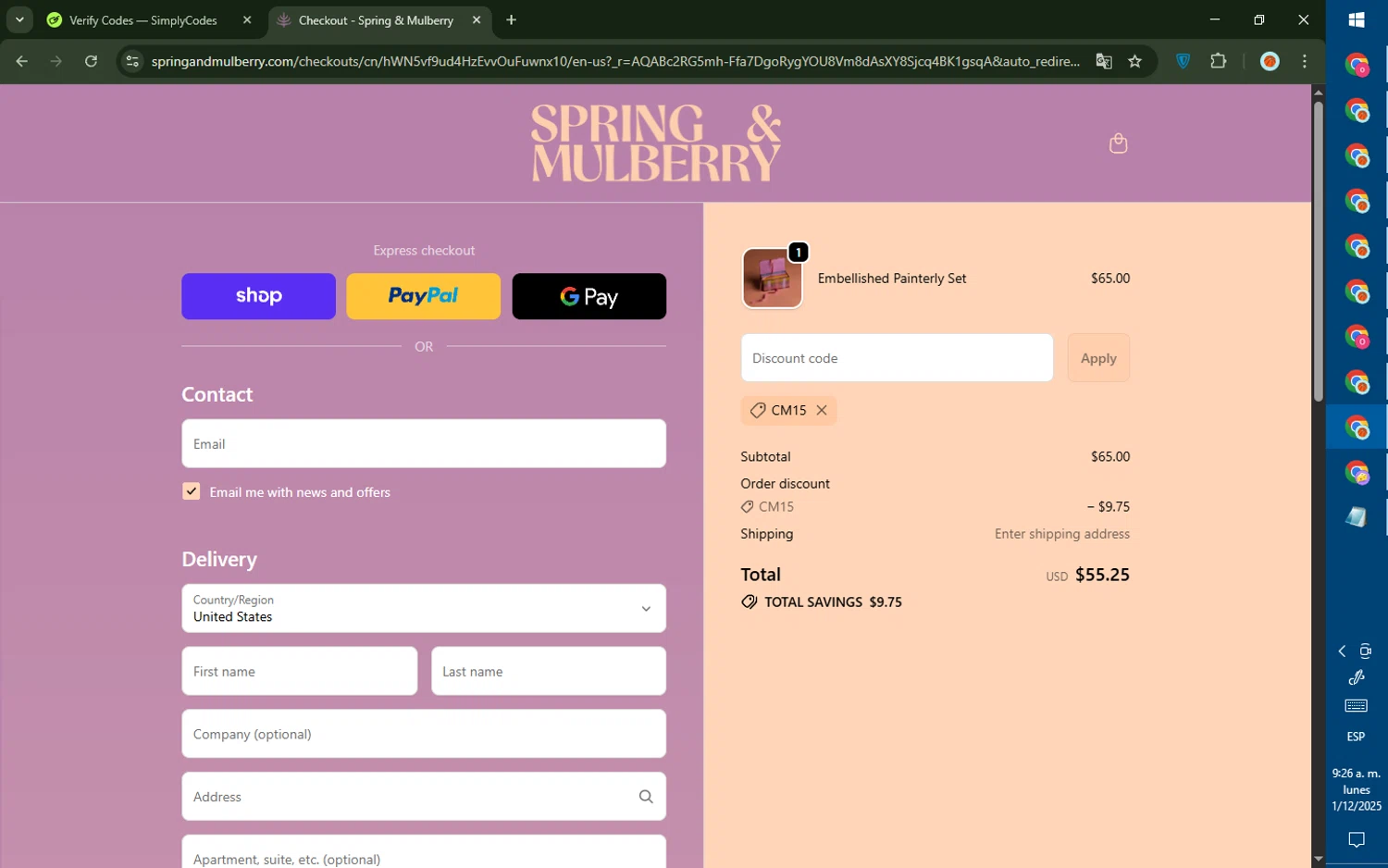The image size is (1388, 868).
Task: Click the page vertical scrollbar thumb
Action: pyautogui.click(x=1318, y=250)
